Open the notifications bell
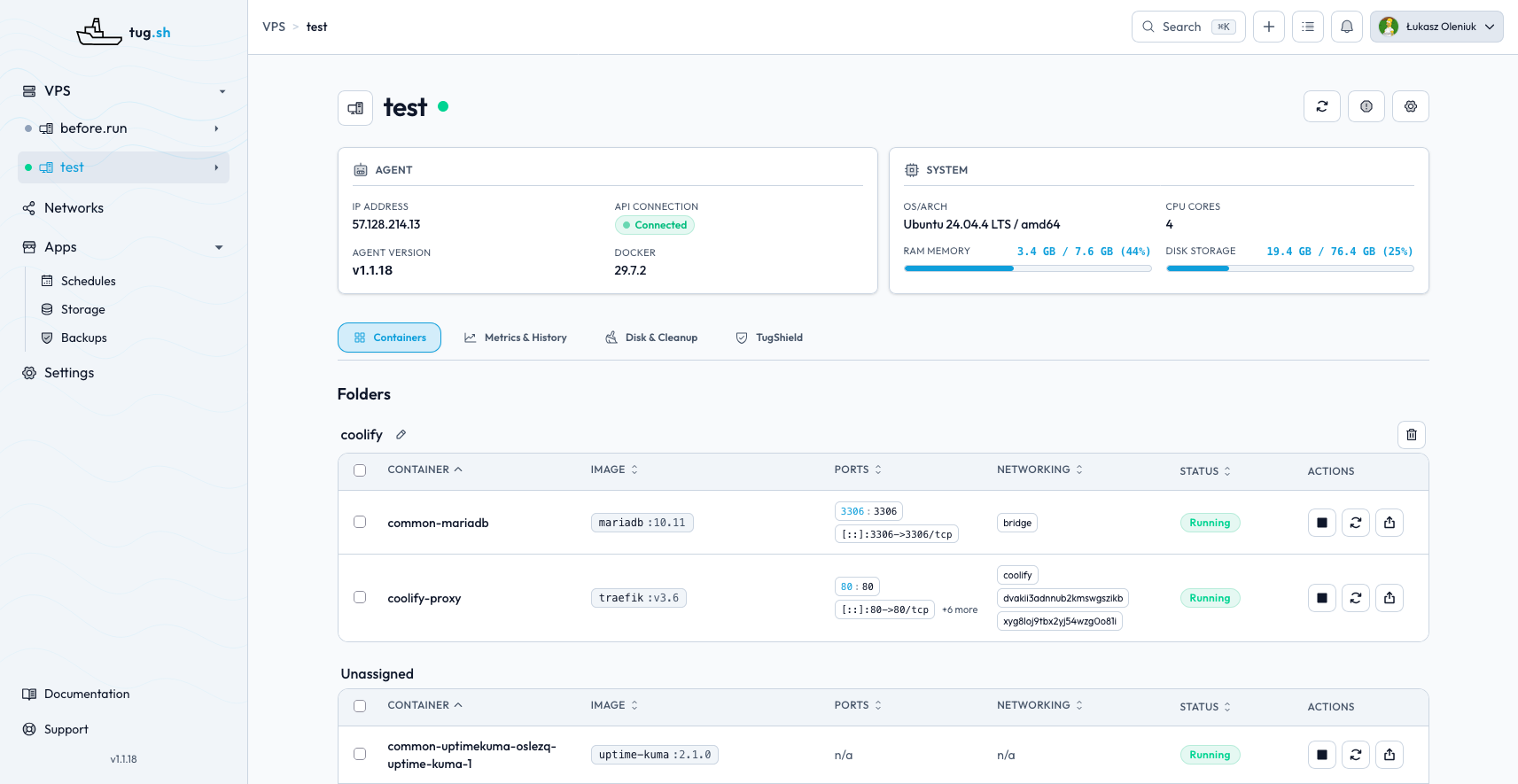 (x=1346, y=27)
